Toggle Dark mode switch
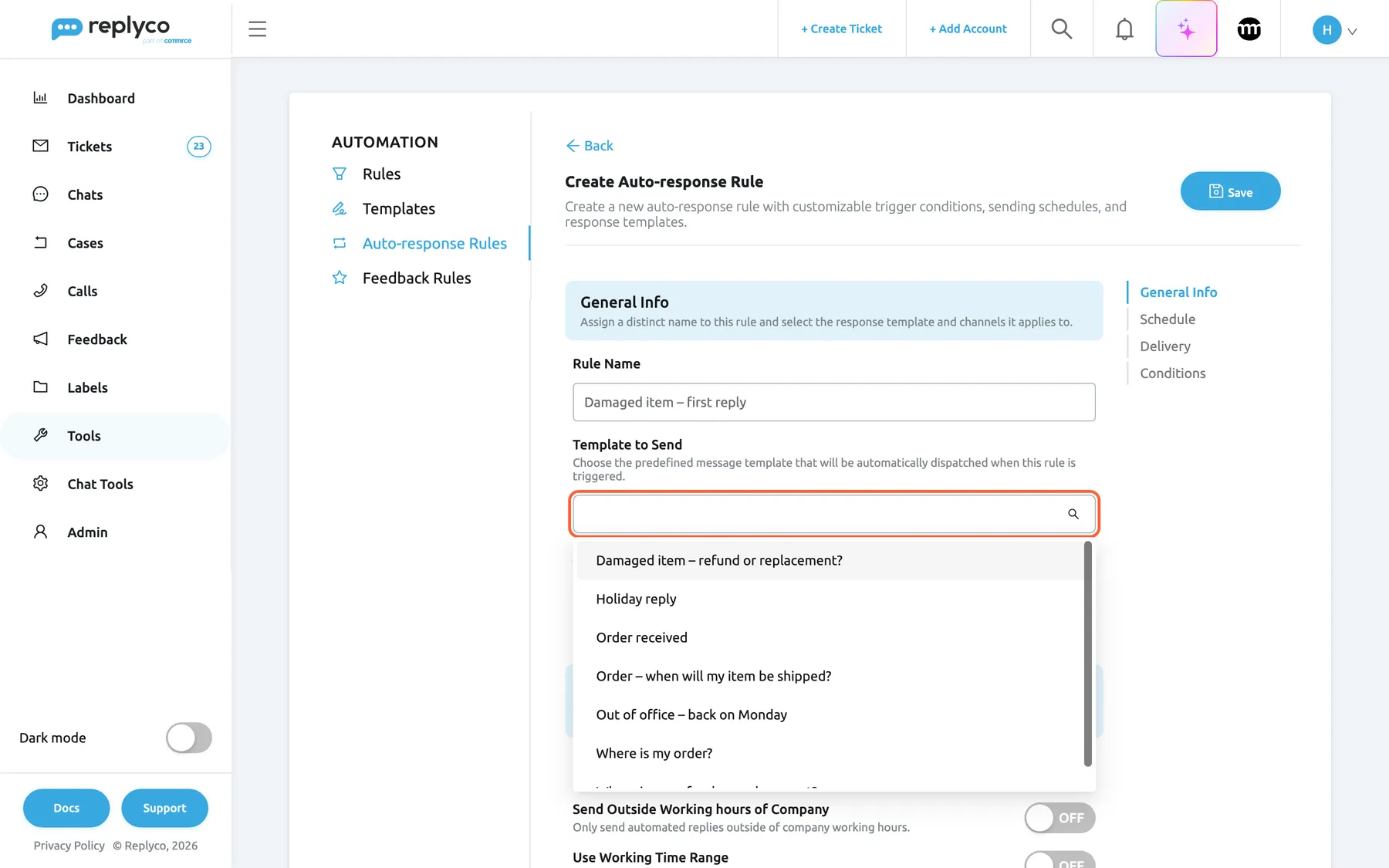 tap(189, 738)
